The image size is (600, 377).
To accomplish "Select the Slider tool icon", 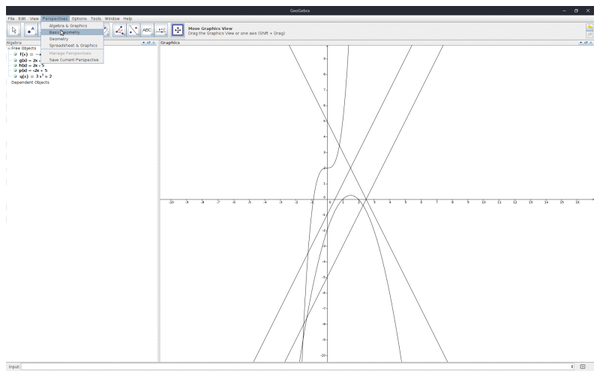I will (x=161, y=30).
